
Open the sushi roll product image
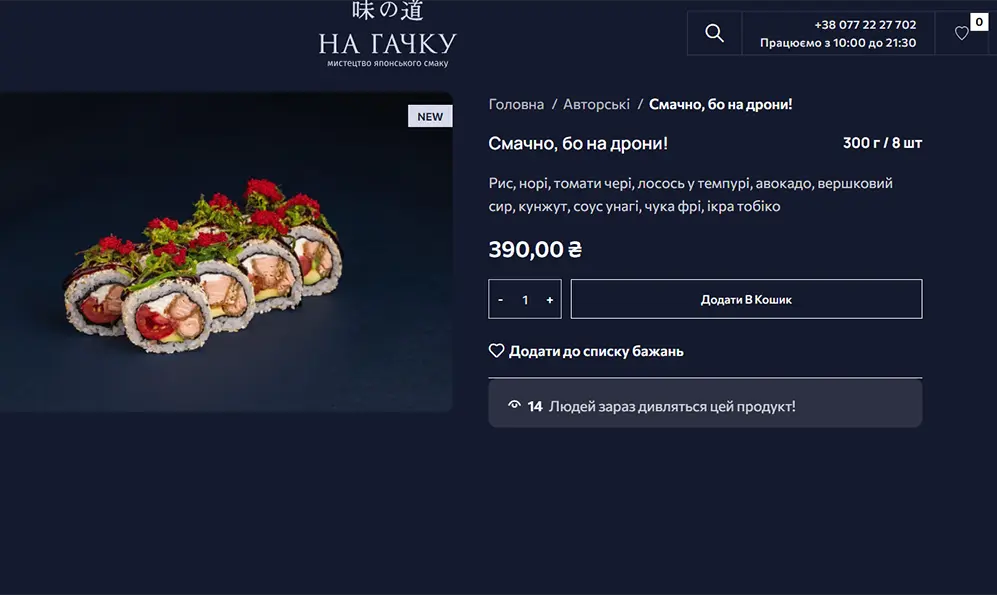click(226, 252)
